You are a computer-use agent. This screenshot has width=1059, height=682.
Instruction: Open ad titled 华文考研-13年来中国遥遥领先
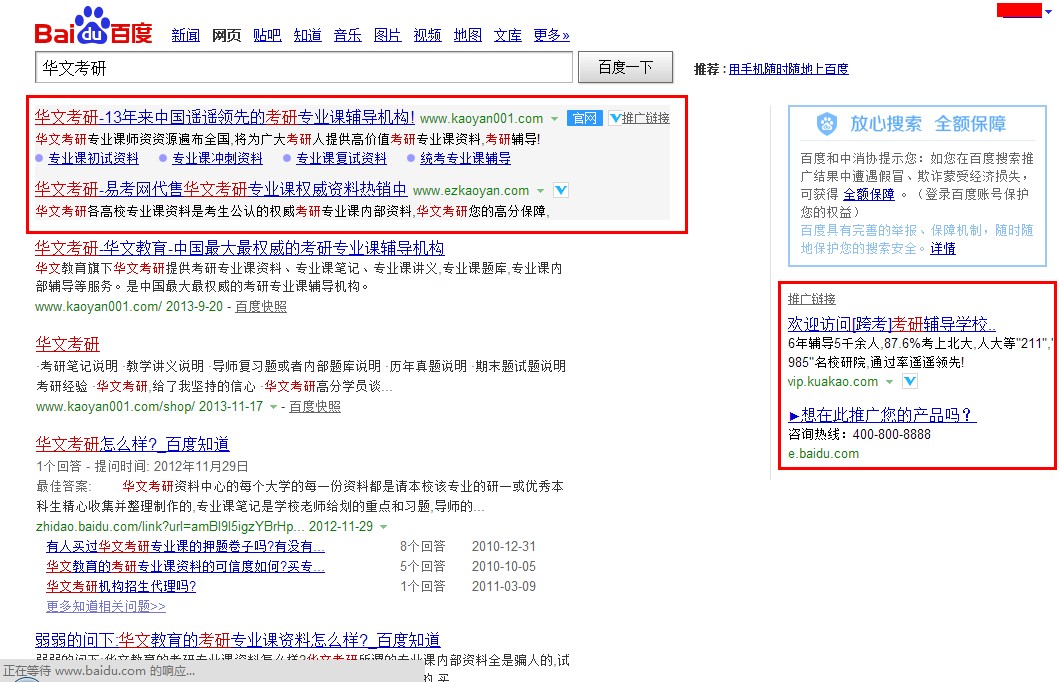(224, 117)
